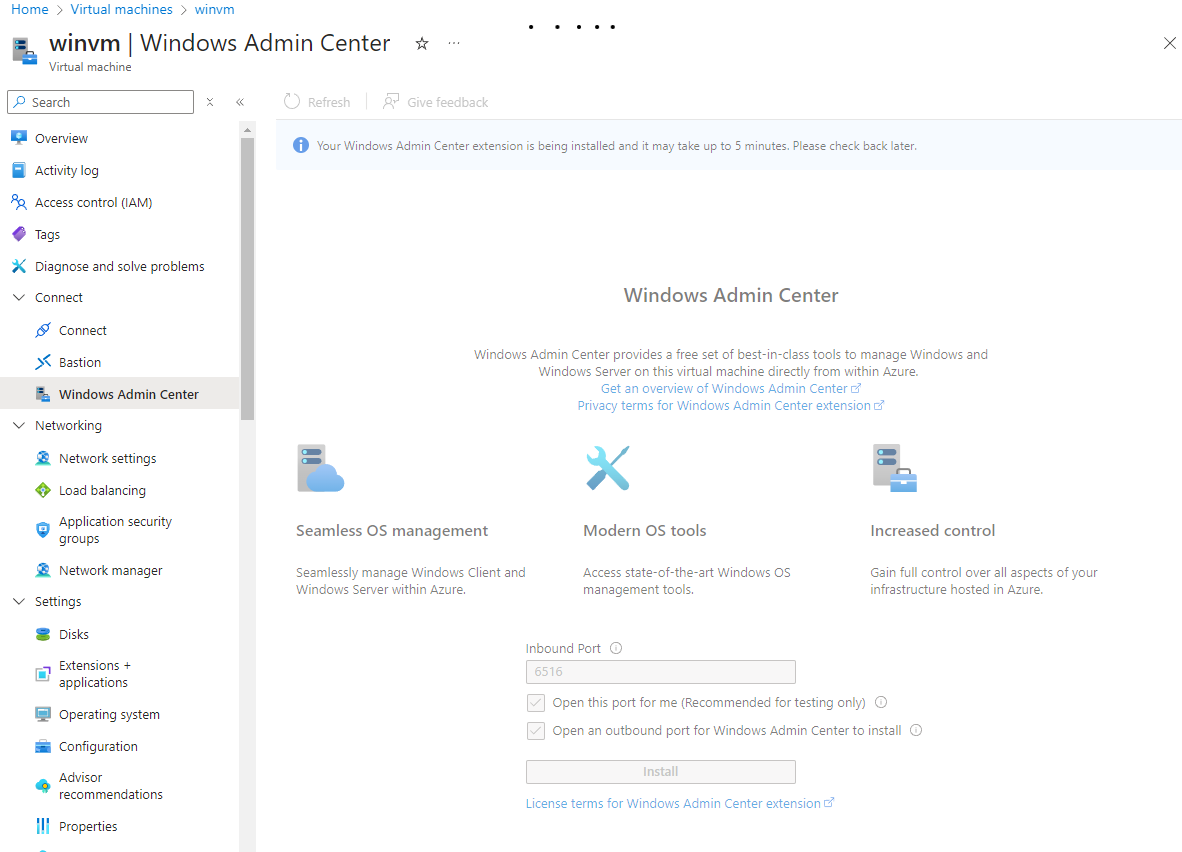Image resolution: width=1182 pixels, height=852 pixels.
Task: Close the blade with the top-right X
Action: (1169, 43)
